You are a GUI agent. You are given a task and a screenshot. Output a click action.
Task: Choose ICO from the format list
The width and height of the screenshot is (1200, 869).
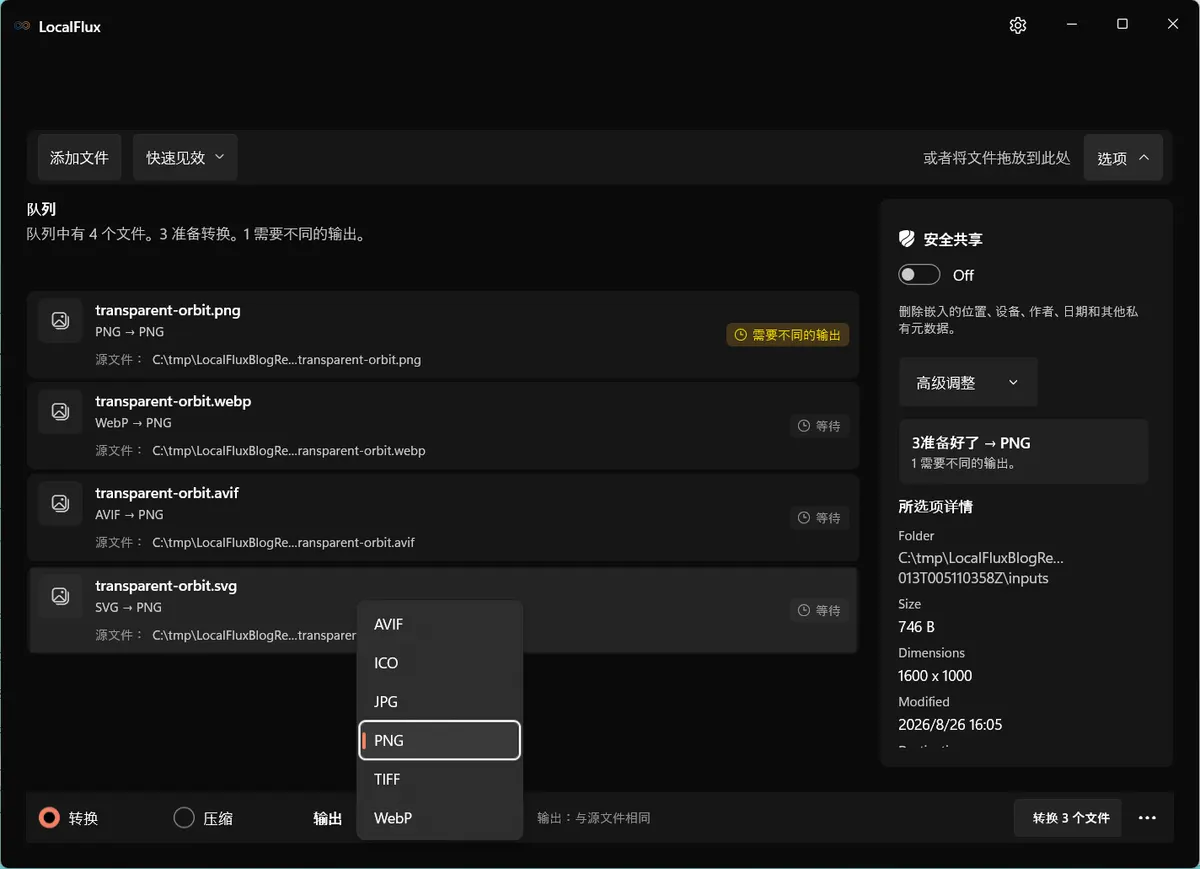(440, 663)
